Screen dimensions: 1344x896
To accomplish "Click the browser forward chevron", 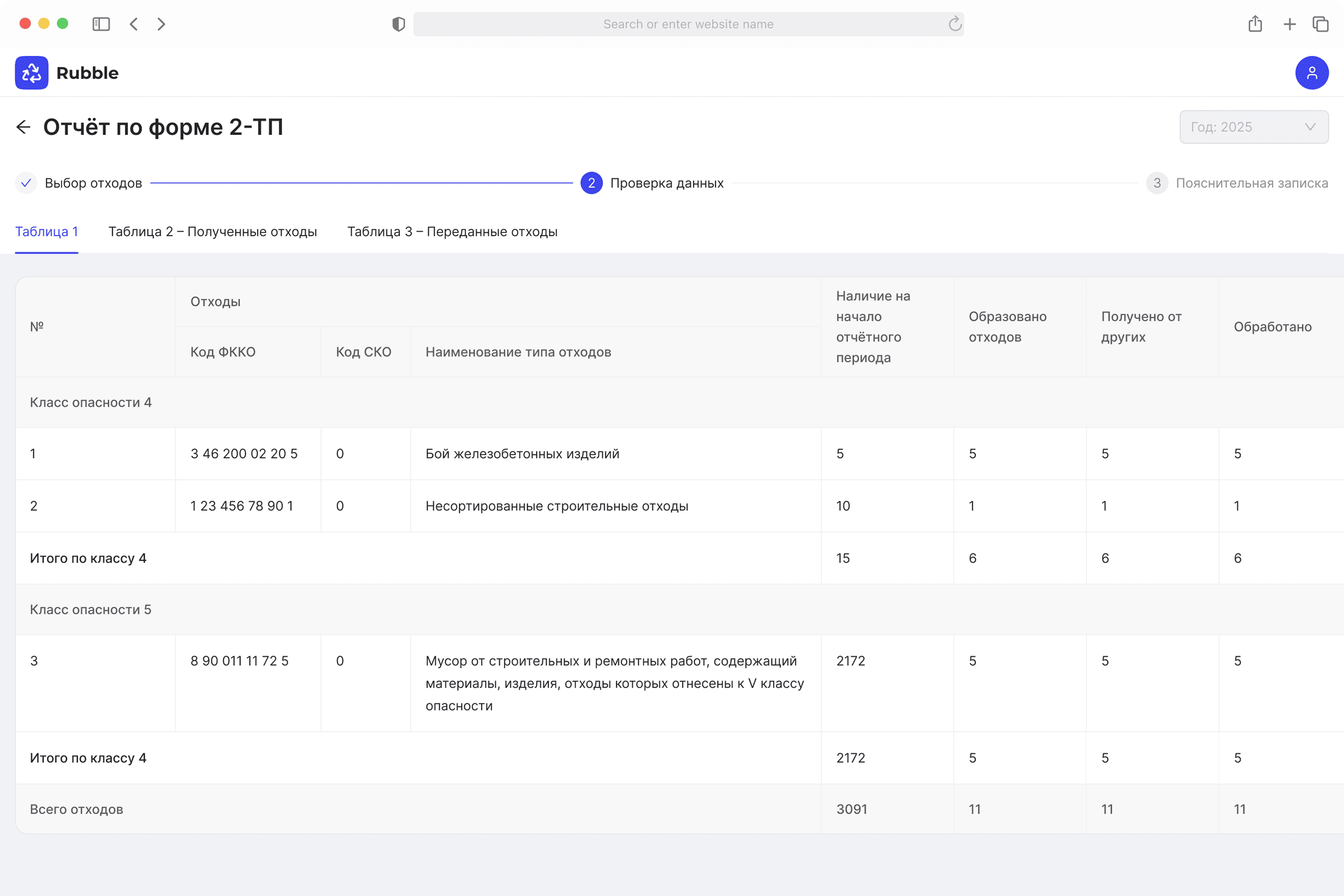I will 161,24.
